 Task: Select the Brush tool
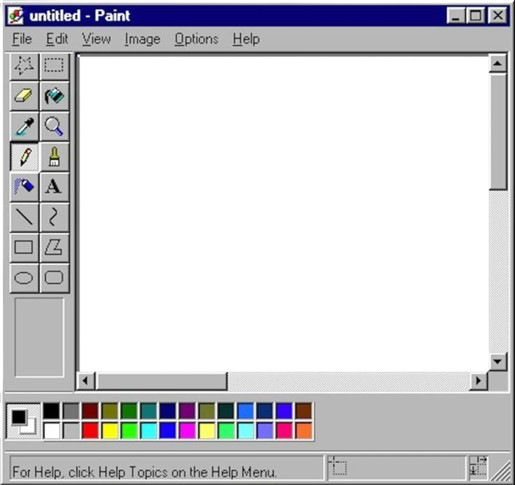[54, 157]
